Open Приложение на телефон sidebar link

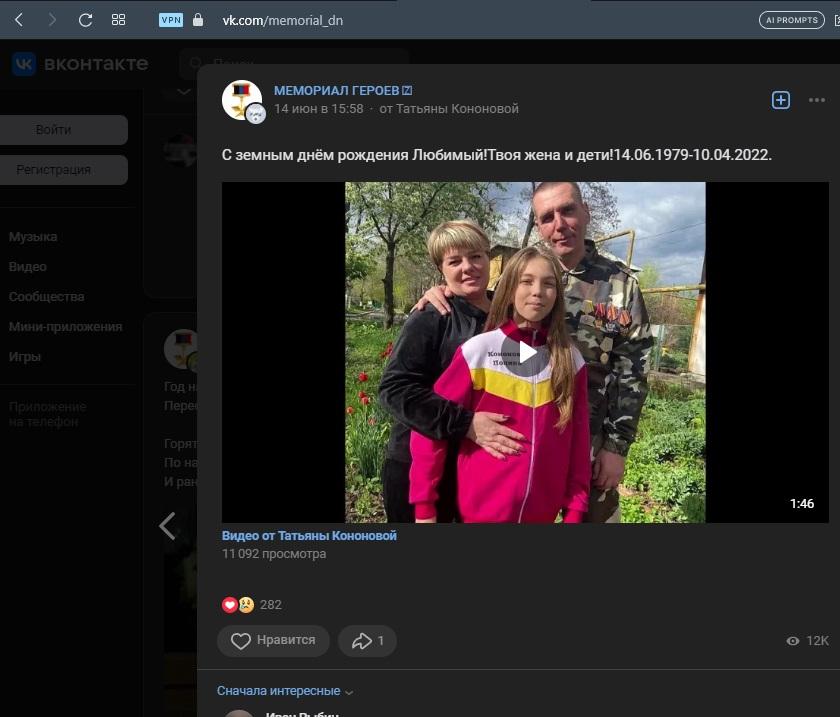click(48, 414)
